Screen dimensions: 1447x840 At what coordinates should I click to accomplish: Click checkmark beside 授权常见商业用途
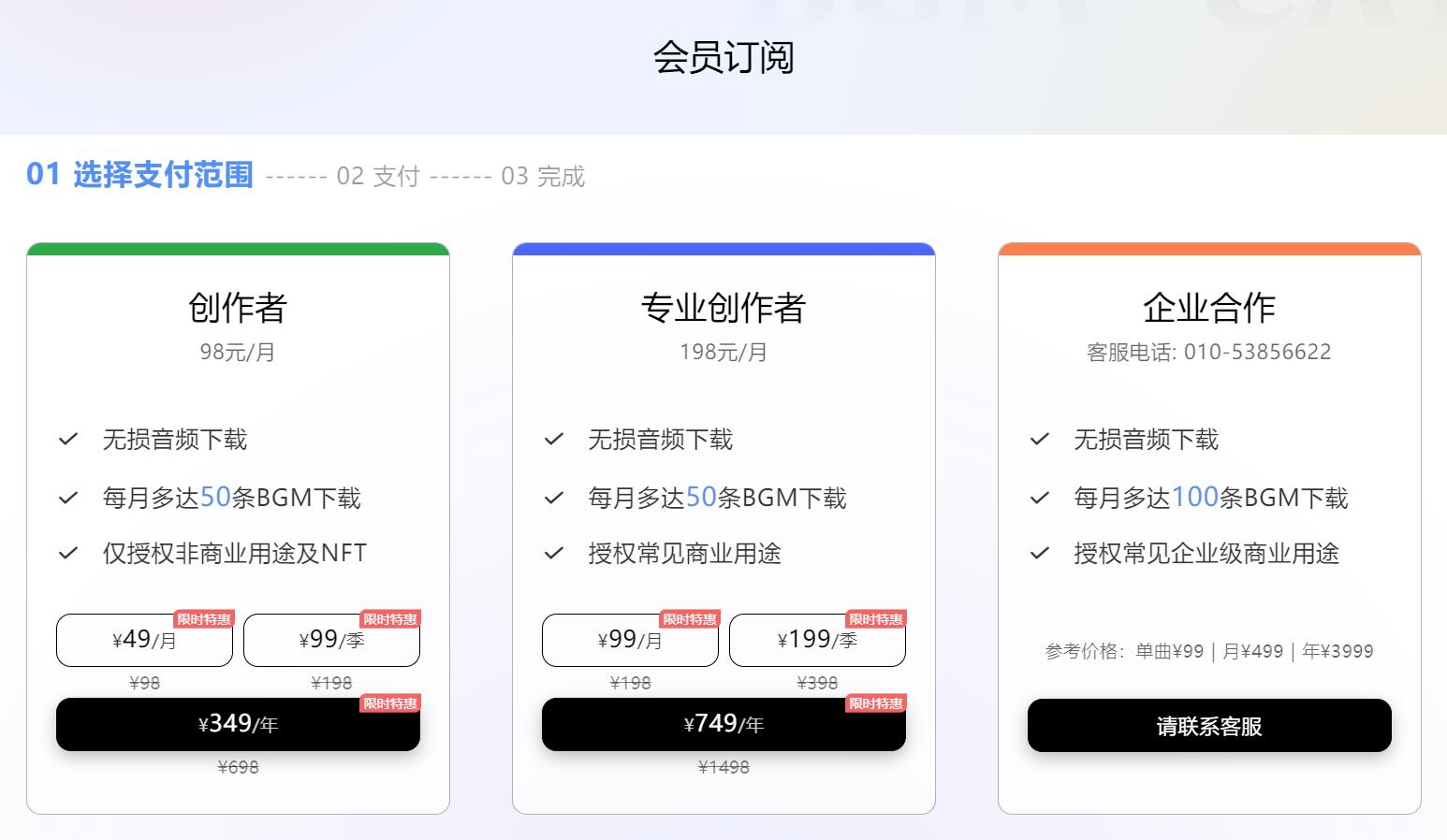pyautogui.click(x=554, y=553)
